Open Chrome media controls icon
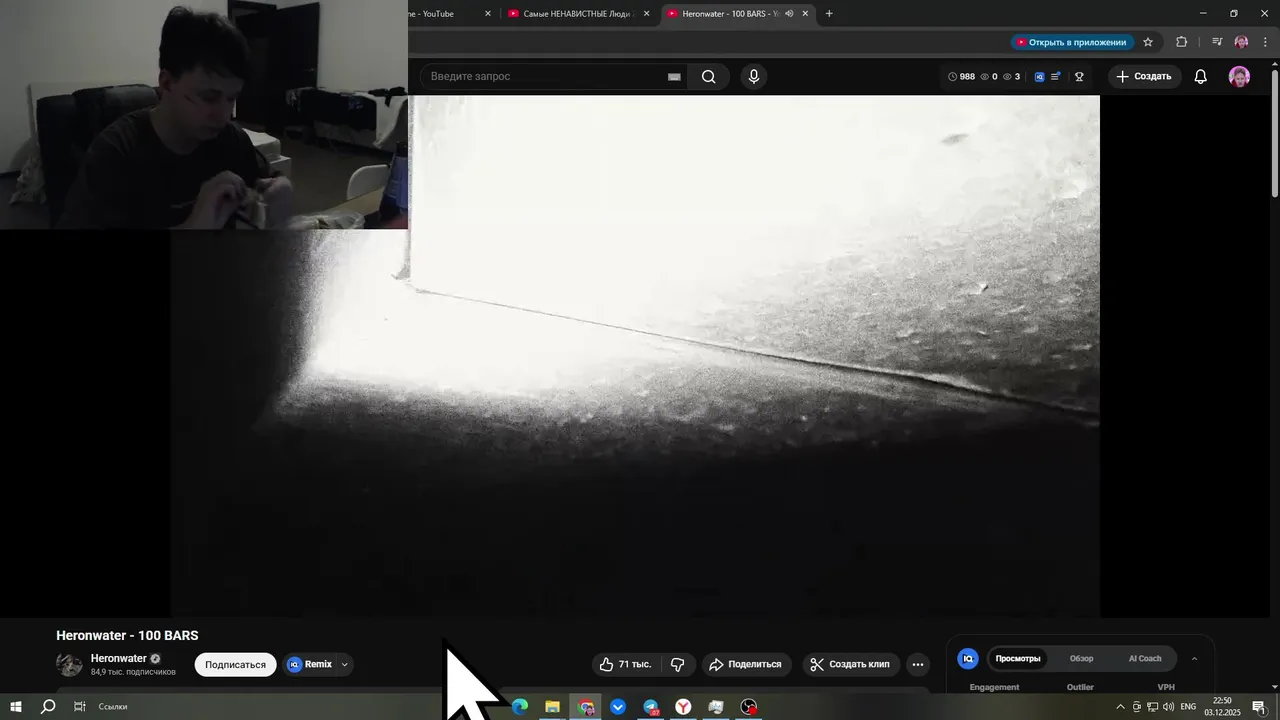Image resolution: width=1280 pixels, height=720 pixels. (x=1217, y=42)
